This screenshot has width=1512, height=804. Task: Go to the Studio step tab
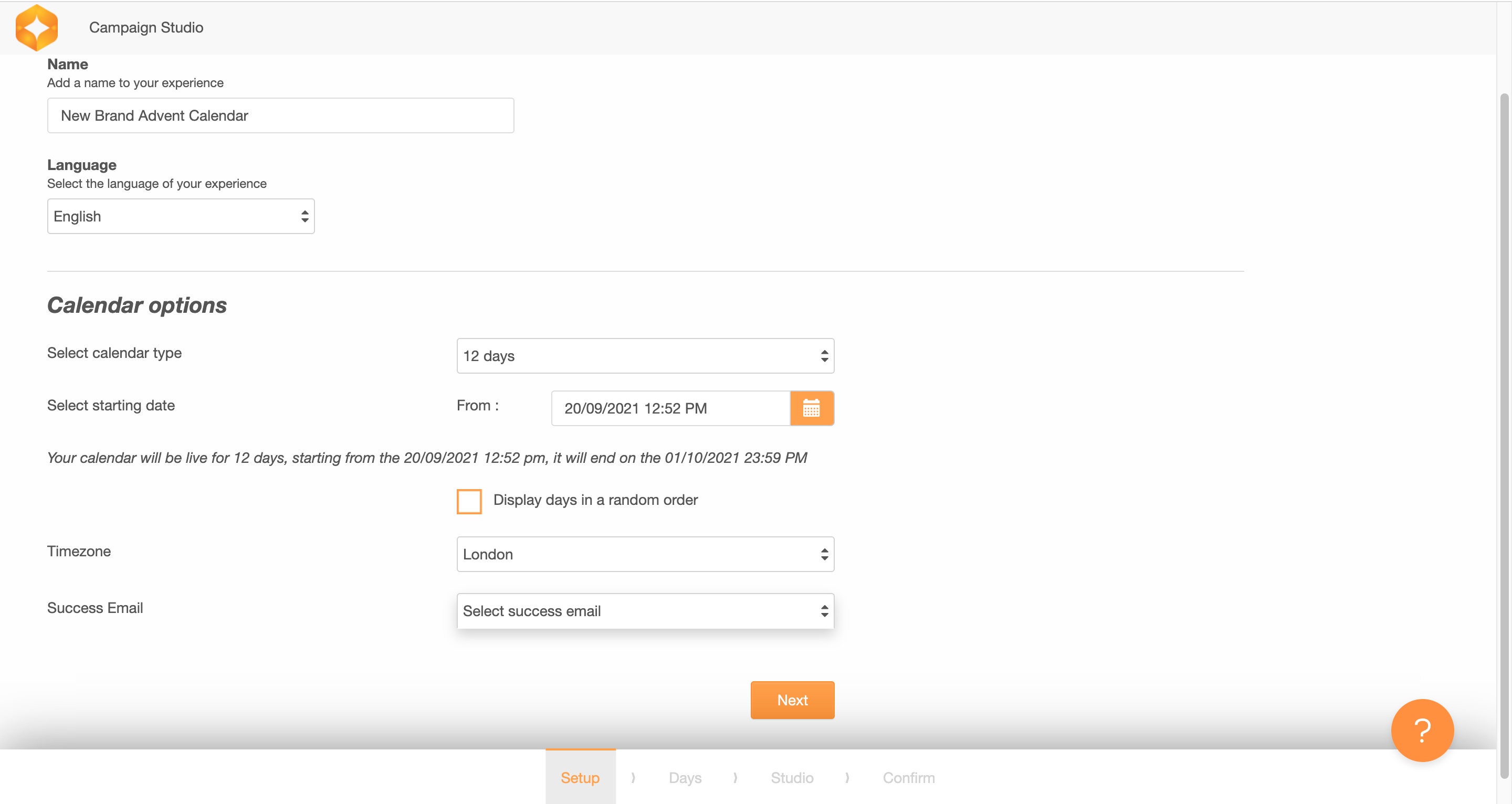(x=792, y=777)
